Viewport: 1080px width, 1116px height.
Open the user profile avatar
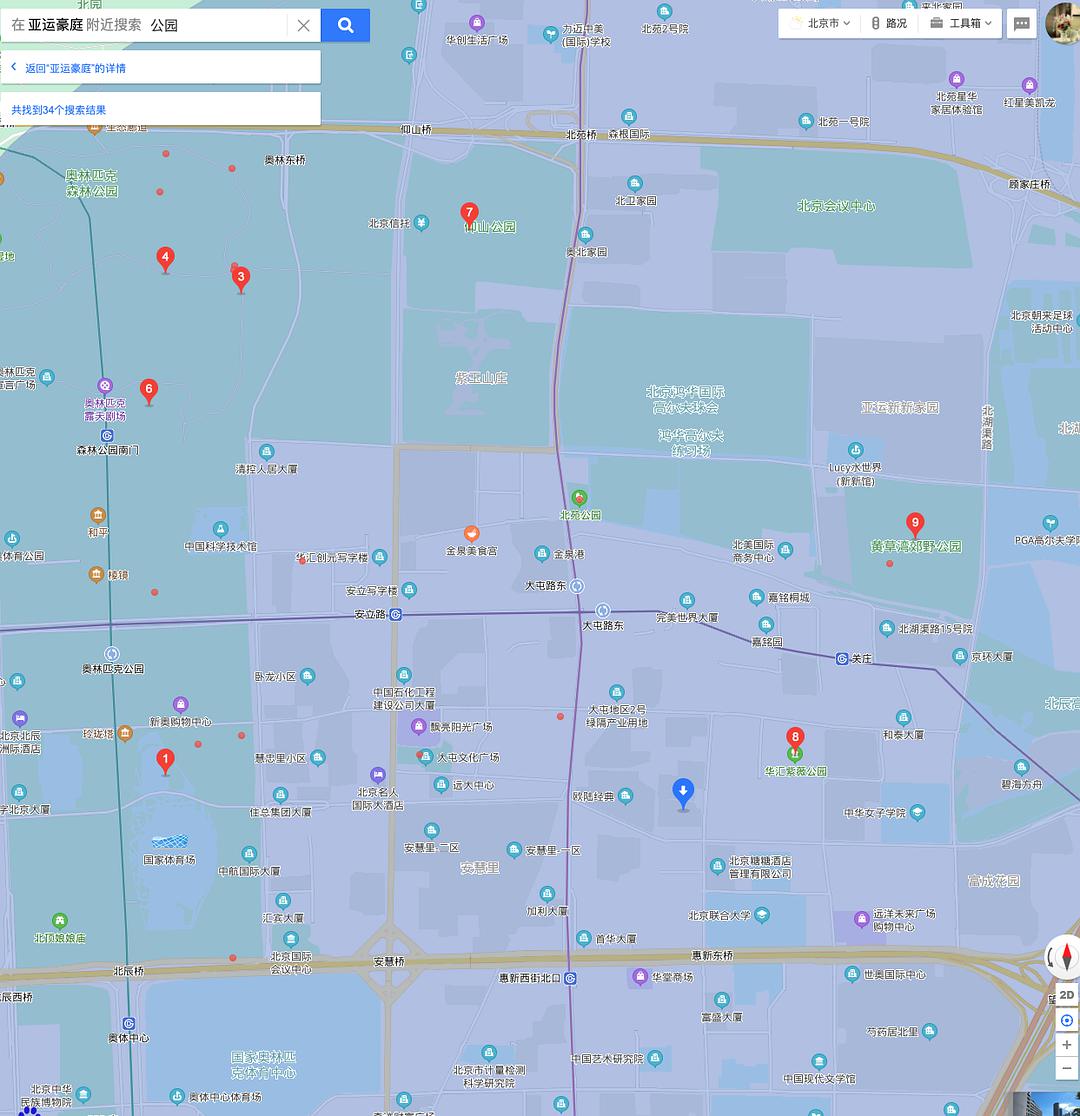click(1062, 23)
